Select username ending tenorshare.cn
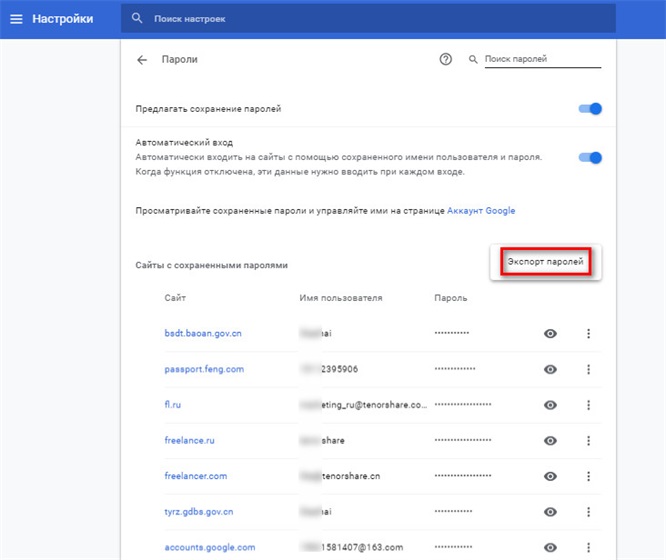666x560 pixels. point(340,476)
